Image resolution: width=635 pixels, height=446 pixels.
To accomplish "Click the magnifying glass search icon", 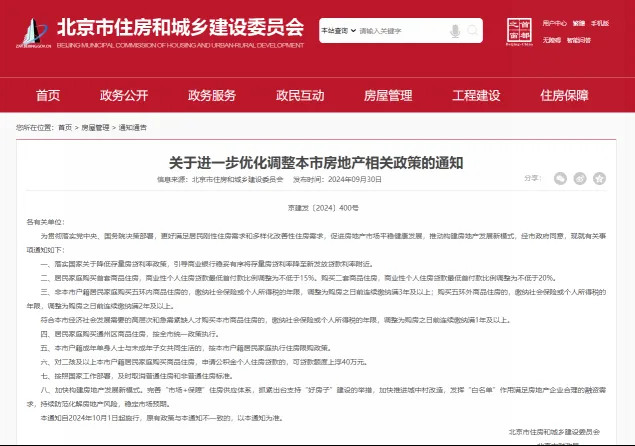I will 472,30.
